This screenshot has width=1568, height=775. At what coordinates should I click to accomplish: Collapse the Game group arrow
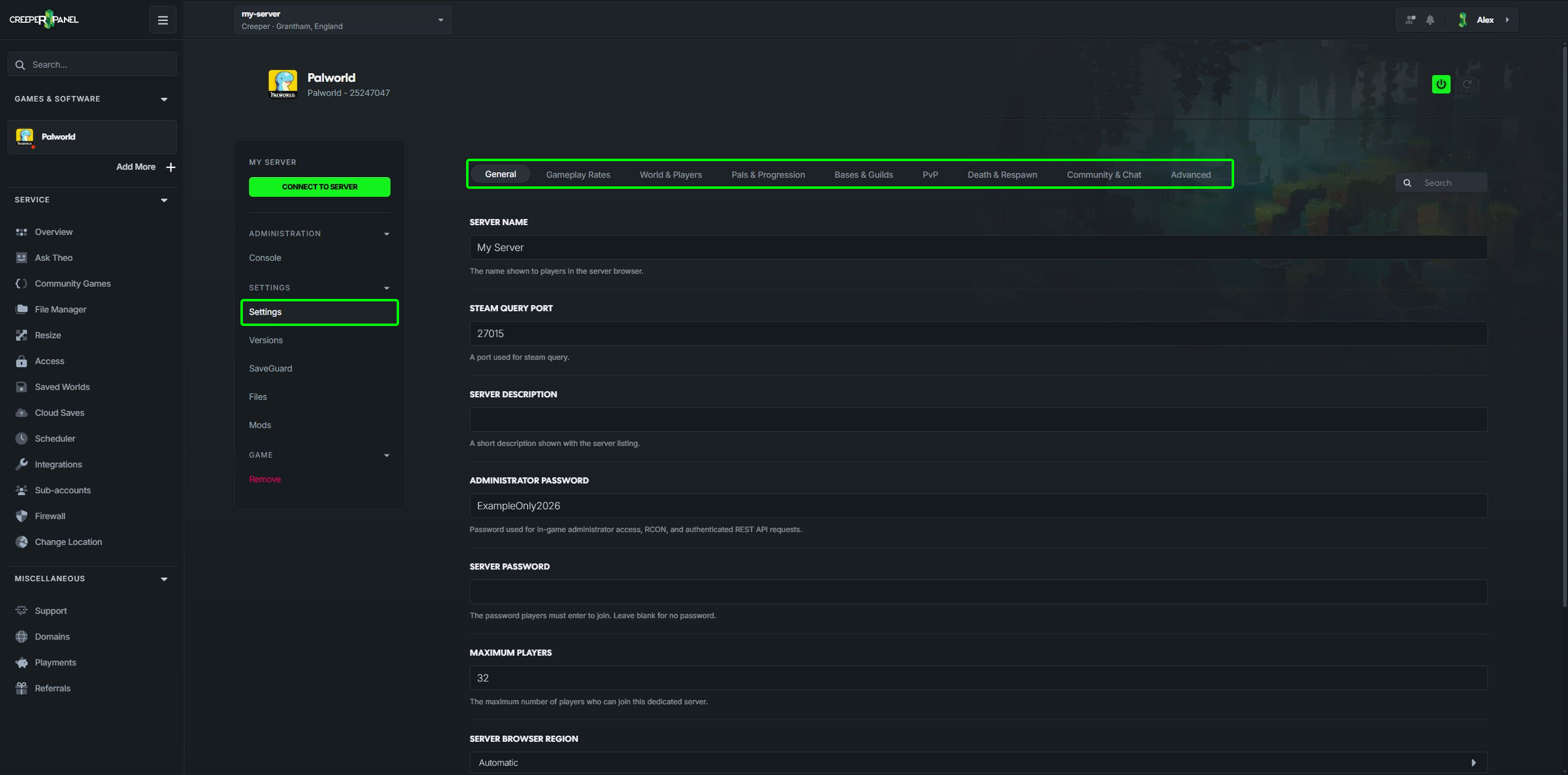(387, 456)
